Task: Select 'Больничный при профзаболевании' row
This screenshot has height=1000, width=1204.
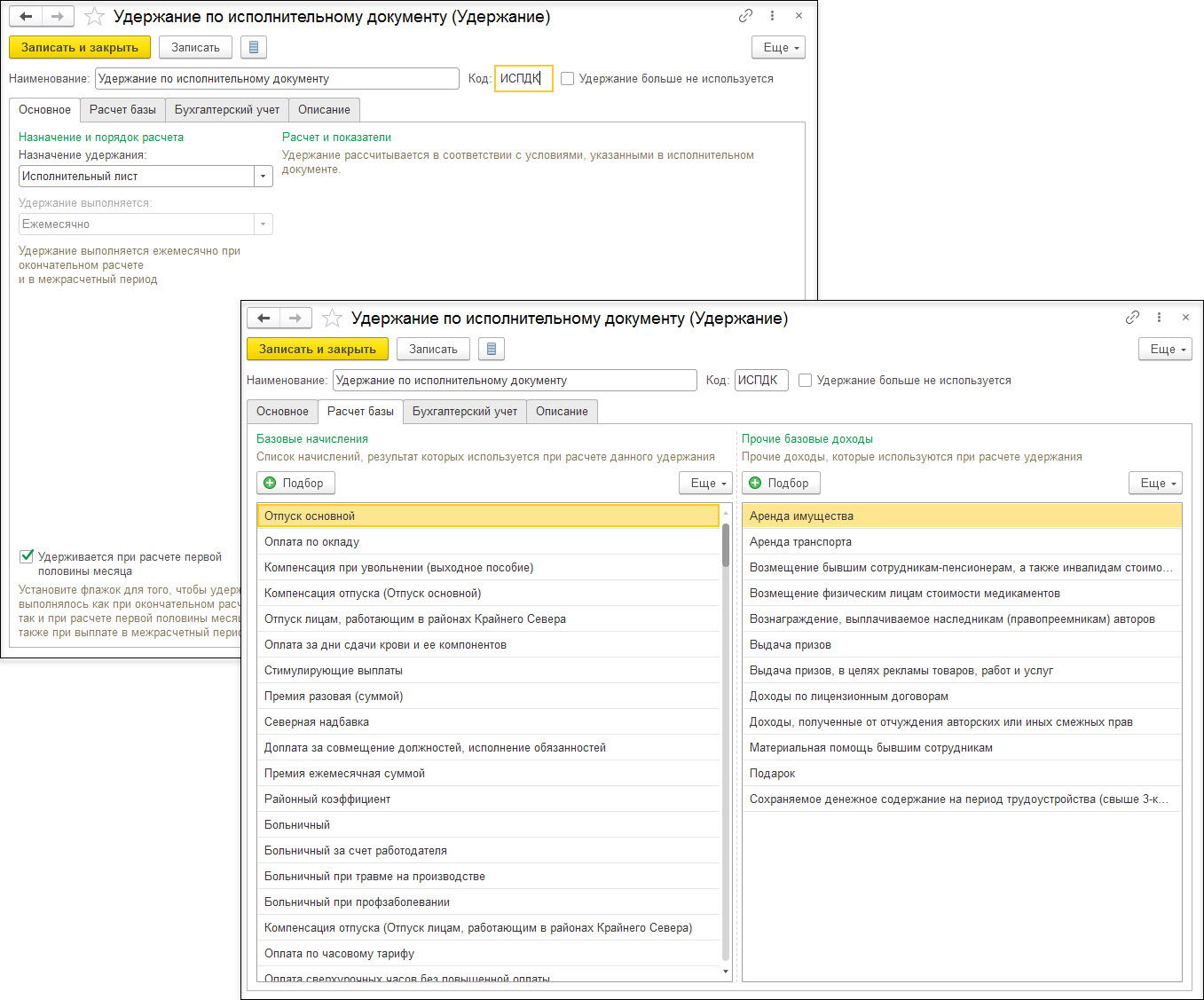Action: (488, 902)
